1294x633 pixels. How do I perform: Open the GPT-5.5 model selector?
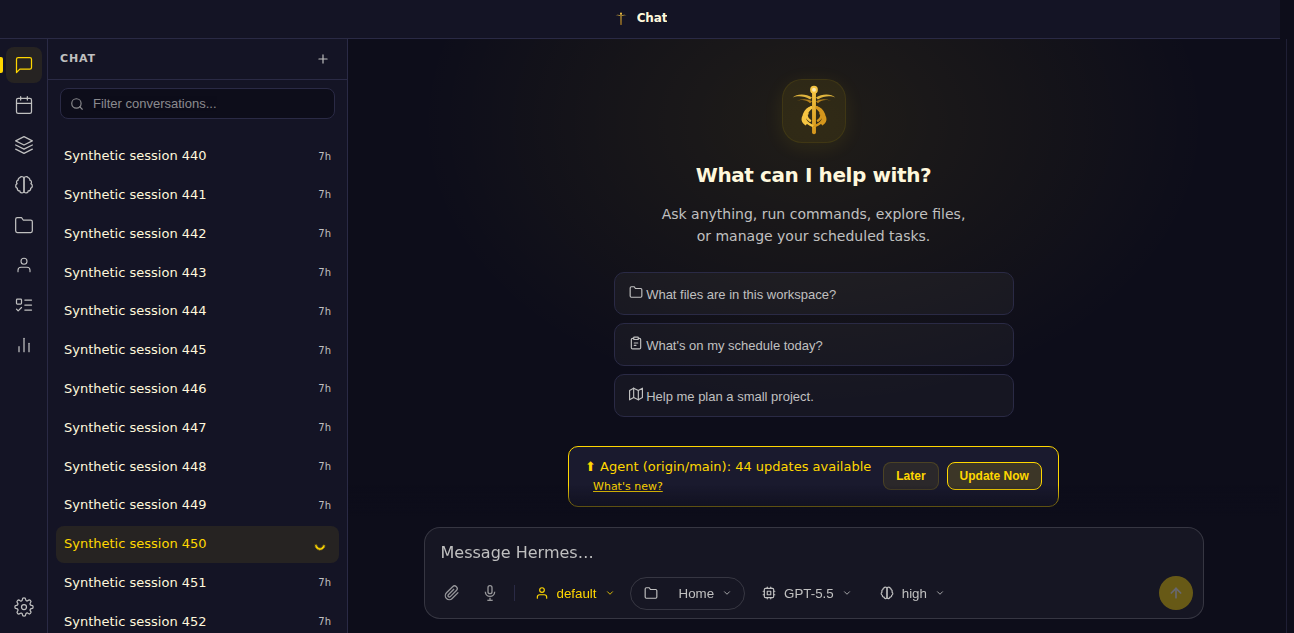tap(807, 593)
